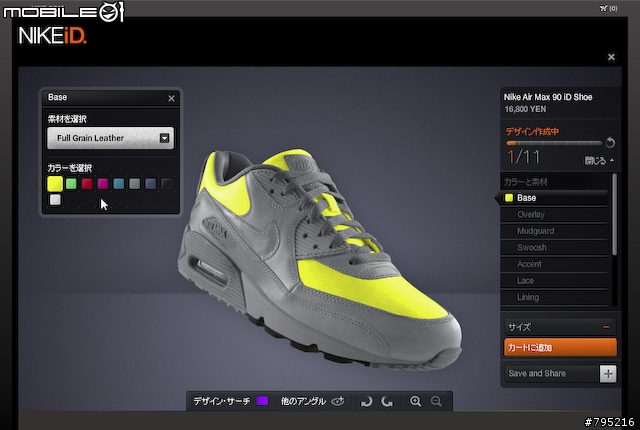Viewport: 640px width, 430px height.
Task: Click the purple design search swatch
Action: pos(262,401)
